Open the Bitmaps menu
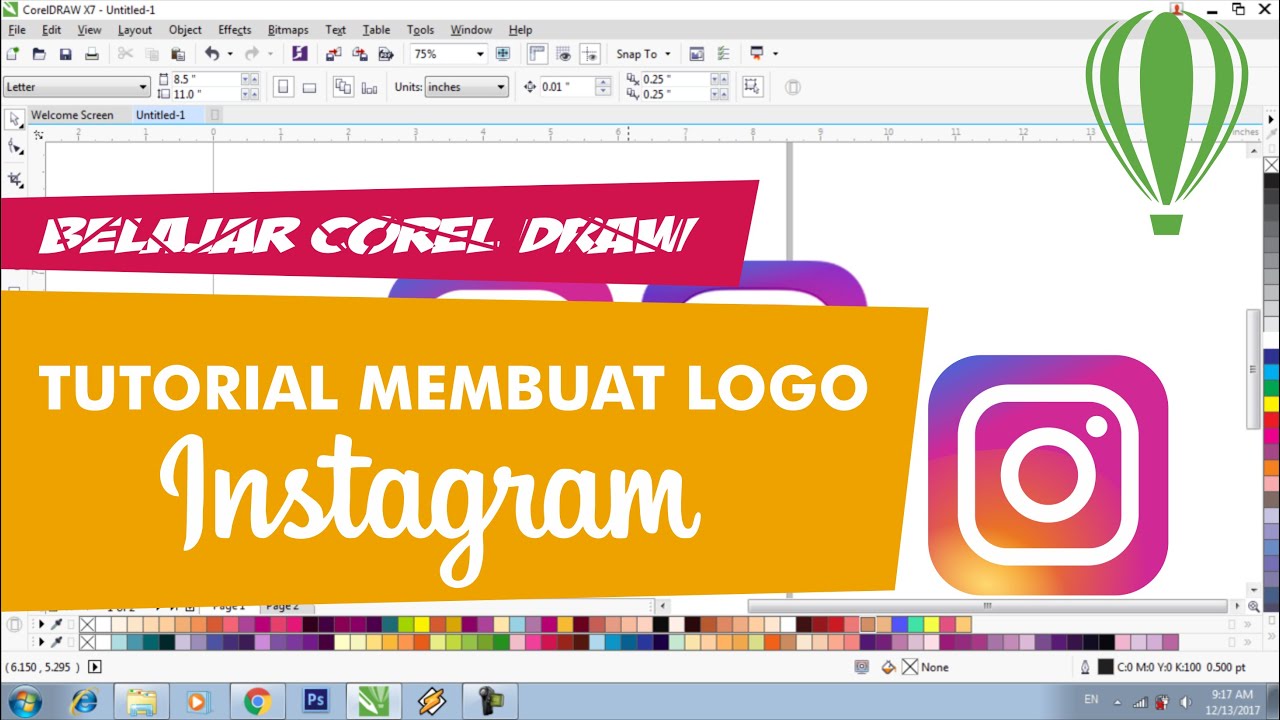Viewport: 1280px width, 720px height. point(289,30)
